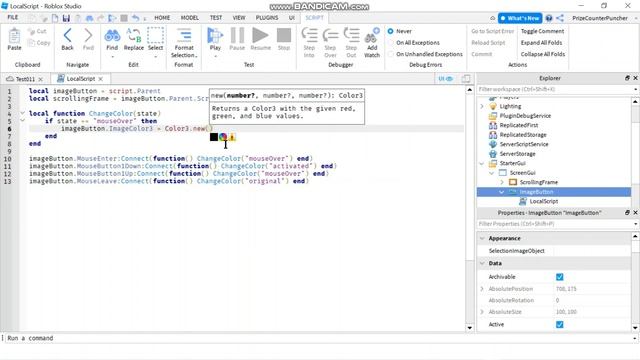Viewport: 640px width, 360px height.
Task: Switch to the MODEL ribbon tab
Action: pos(190,18)
